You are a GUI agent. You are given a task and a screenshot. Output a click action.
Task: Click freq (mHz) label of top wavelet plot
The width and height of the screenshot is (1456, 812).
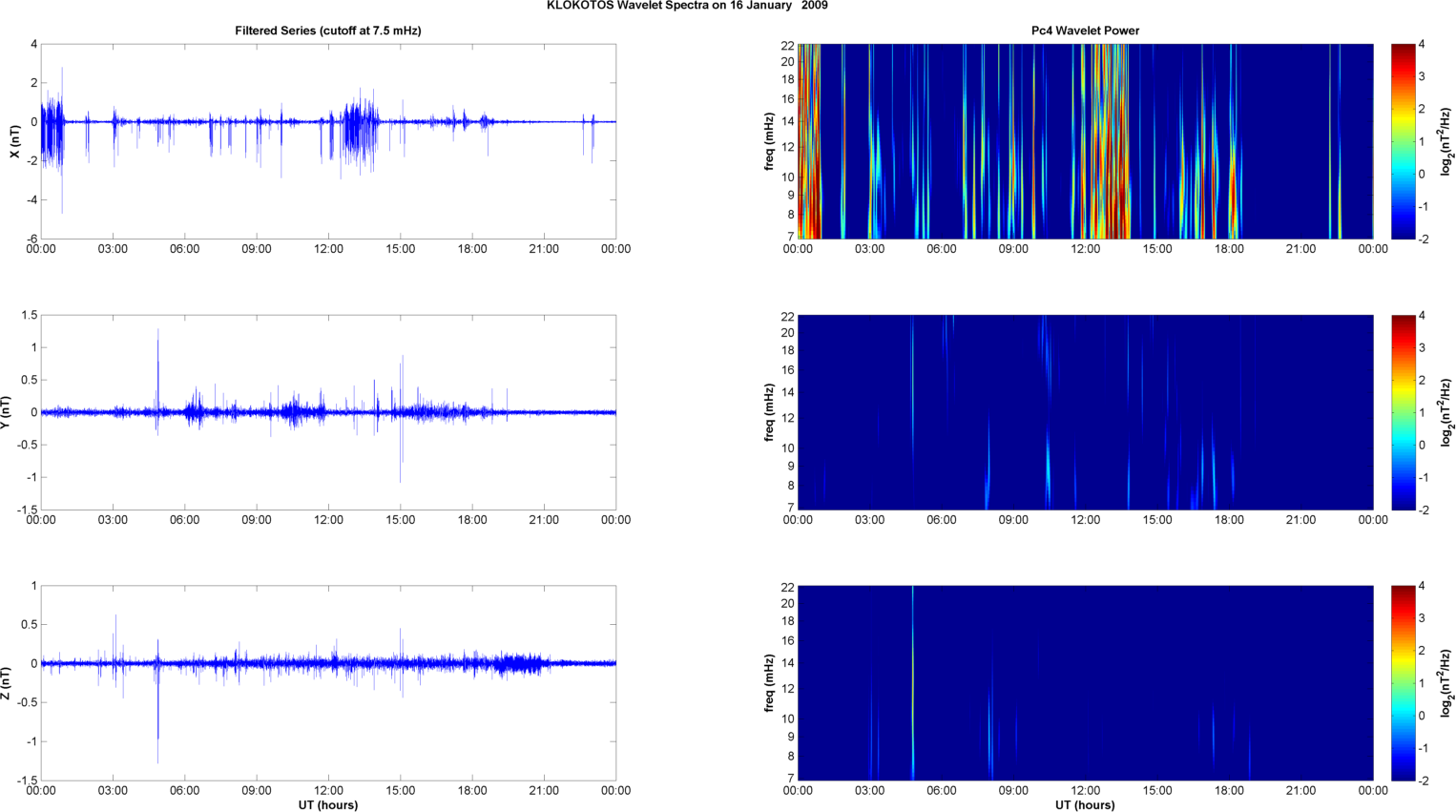[x=769, y=141]
